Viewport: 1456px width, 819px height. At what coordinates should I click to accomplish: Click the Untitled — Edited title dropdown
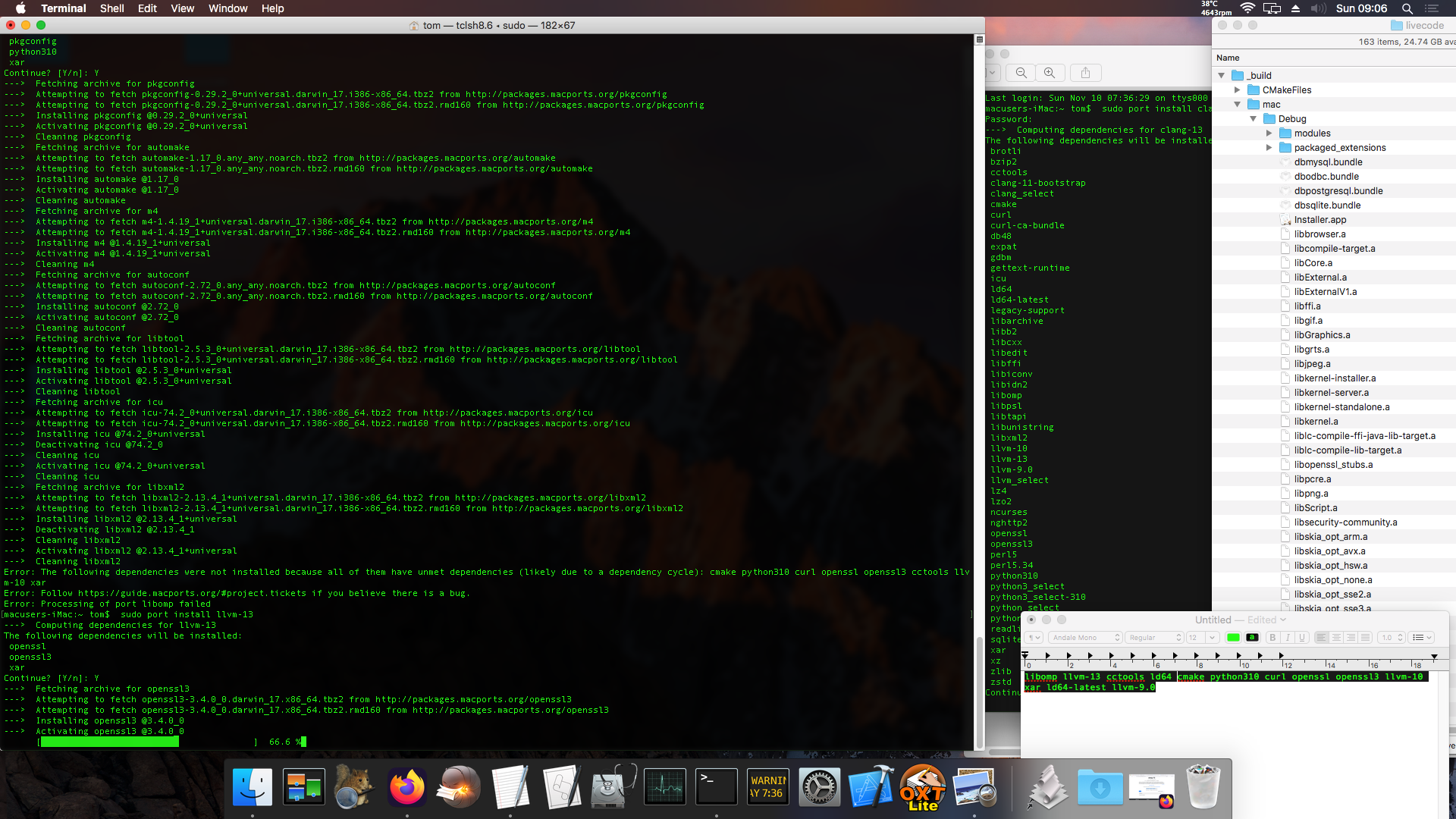[x=1241, y=620]
